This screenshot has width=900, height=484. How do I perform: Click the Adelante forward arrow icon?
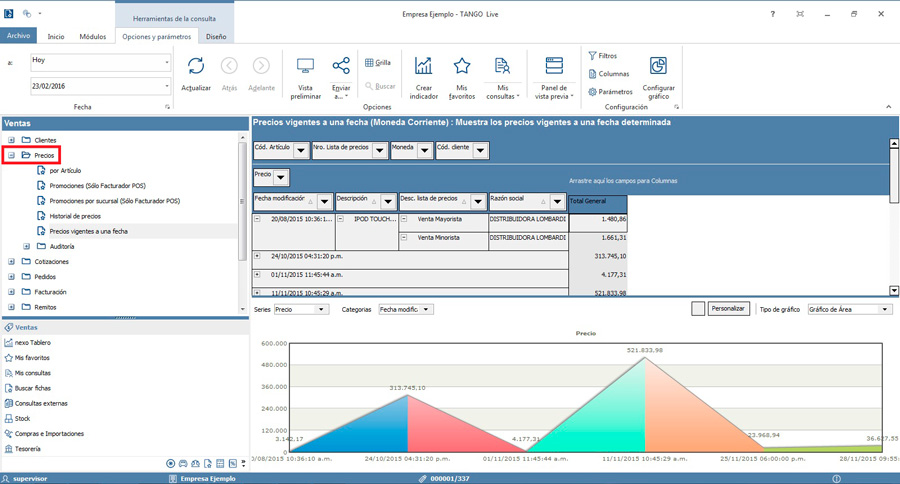[261, 66]
